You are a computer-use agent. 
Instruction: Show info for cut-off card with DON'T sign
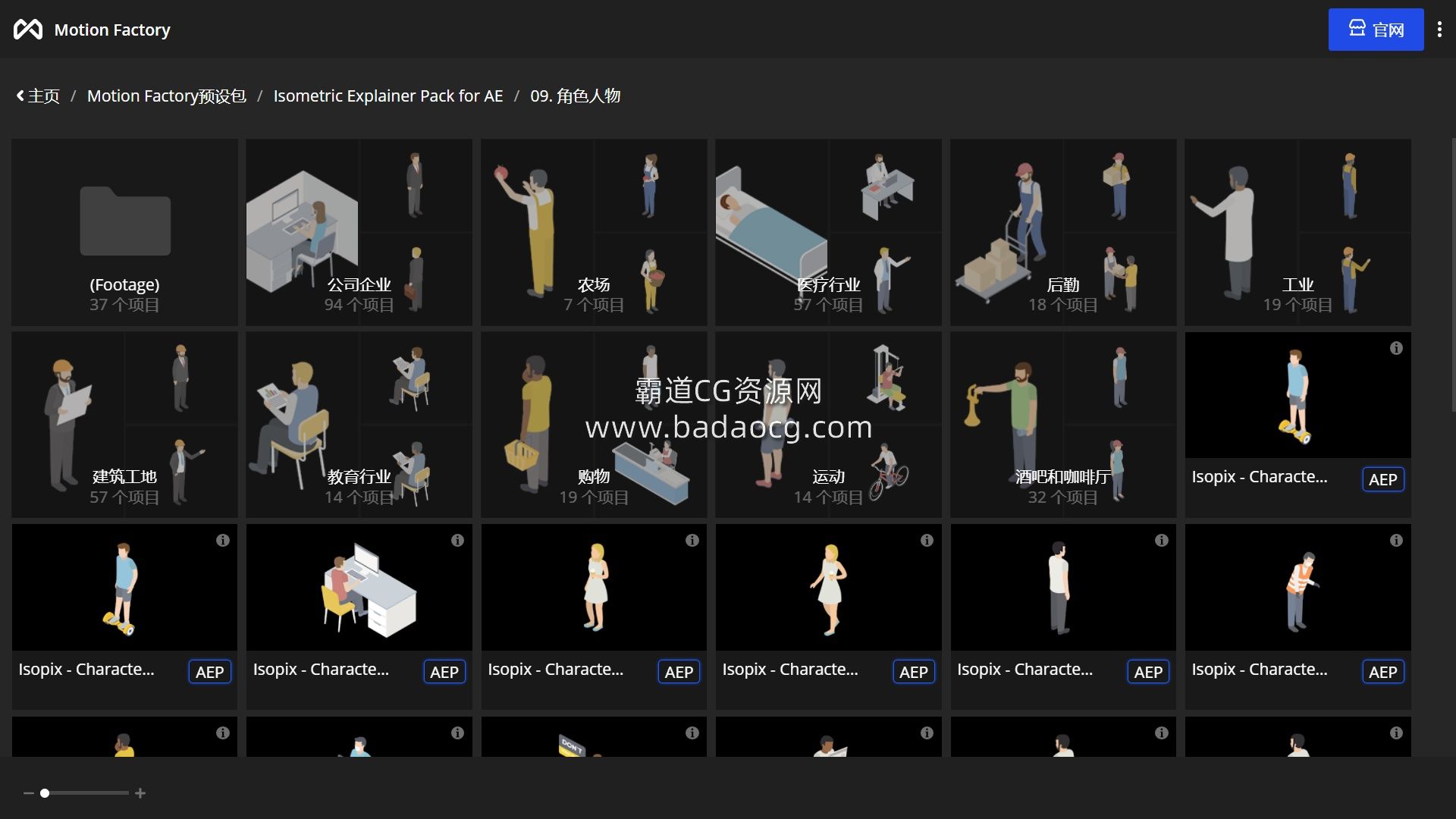click(692, 733)
